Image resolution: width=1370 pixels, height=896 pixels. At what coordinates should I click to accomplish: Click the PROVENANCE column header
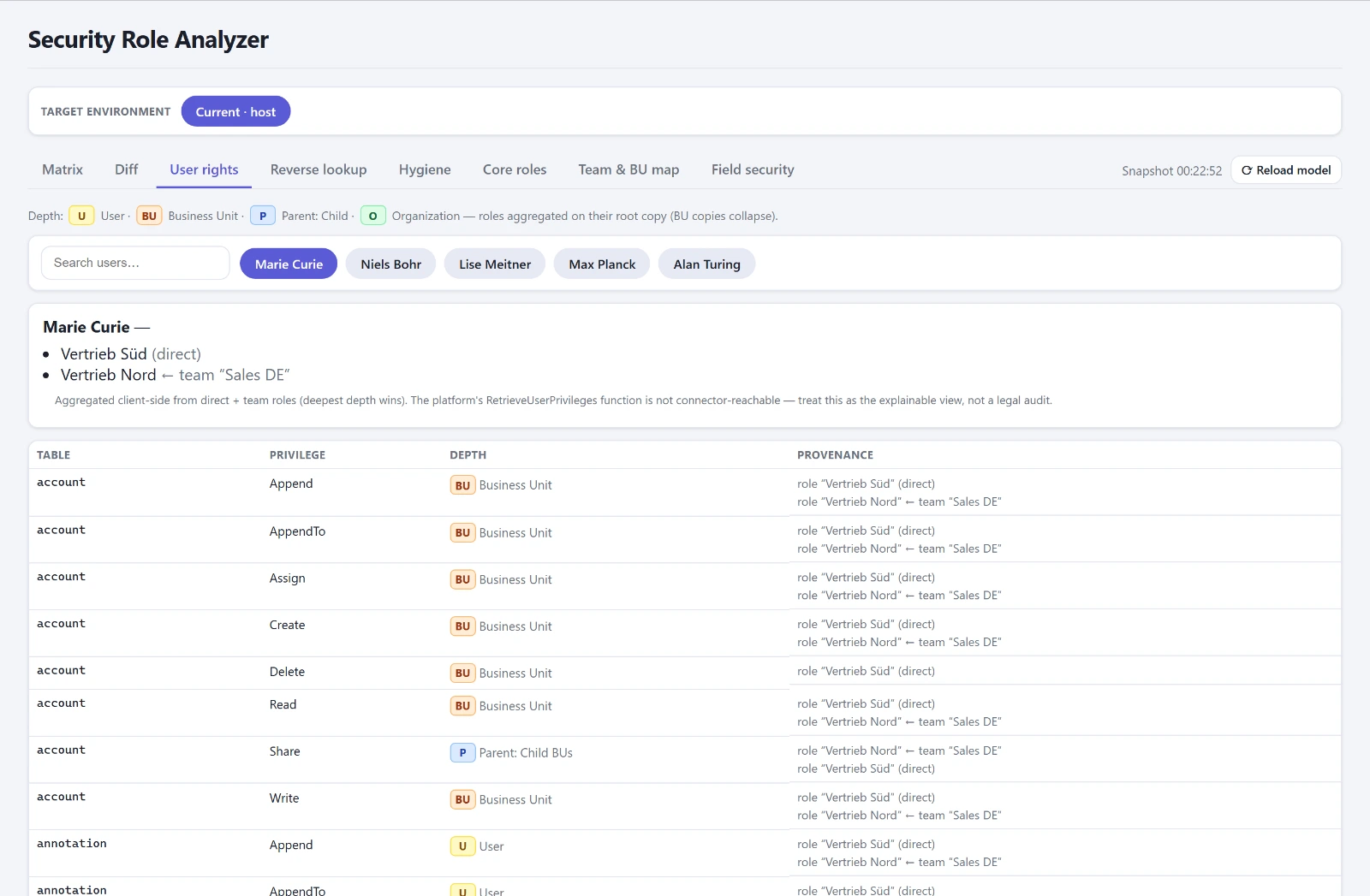(835, 455)
